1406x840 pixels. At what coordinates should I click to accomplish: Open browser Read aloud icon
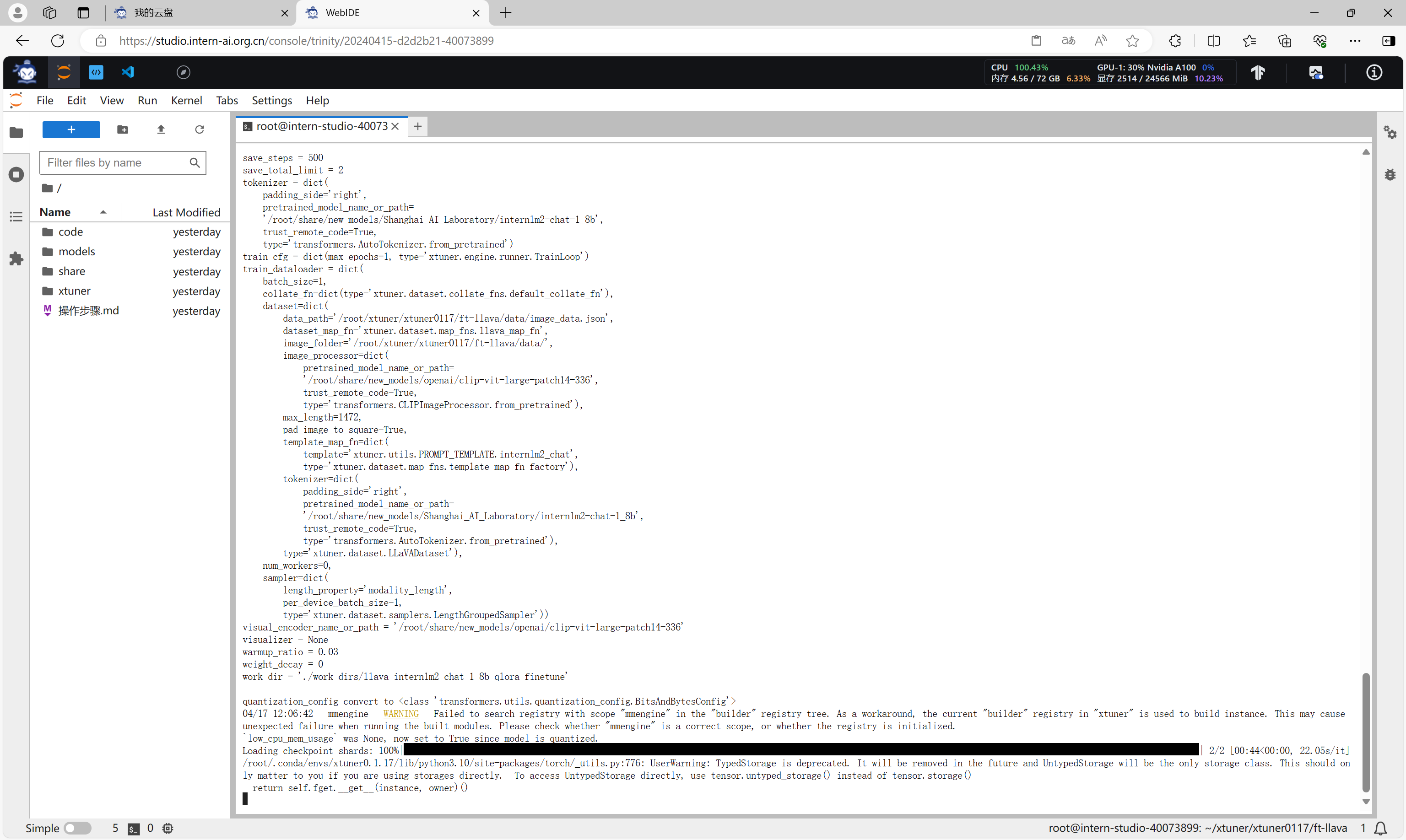pos(1100,41)
